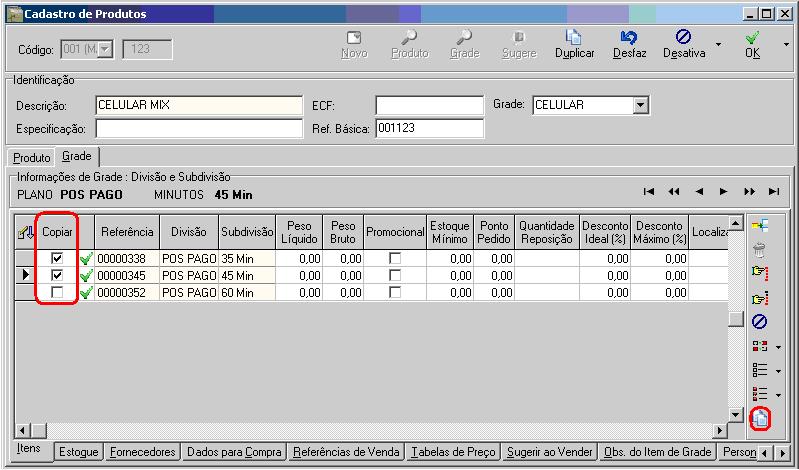Uncheck Copiar for reference 00000345

coord(57,275)
